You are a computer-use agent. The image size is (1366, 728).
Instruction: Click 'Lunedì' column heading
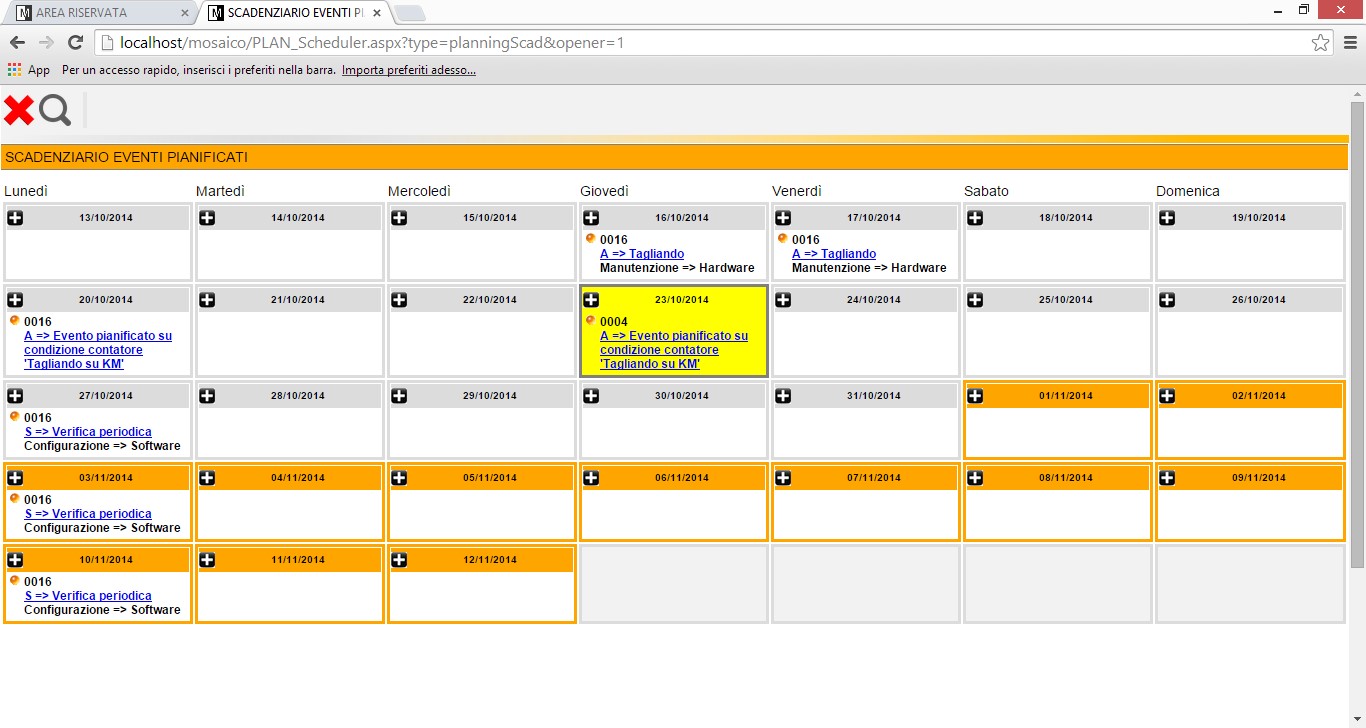pos(26,191)
